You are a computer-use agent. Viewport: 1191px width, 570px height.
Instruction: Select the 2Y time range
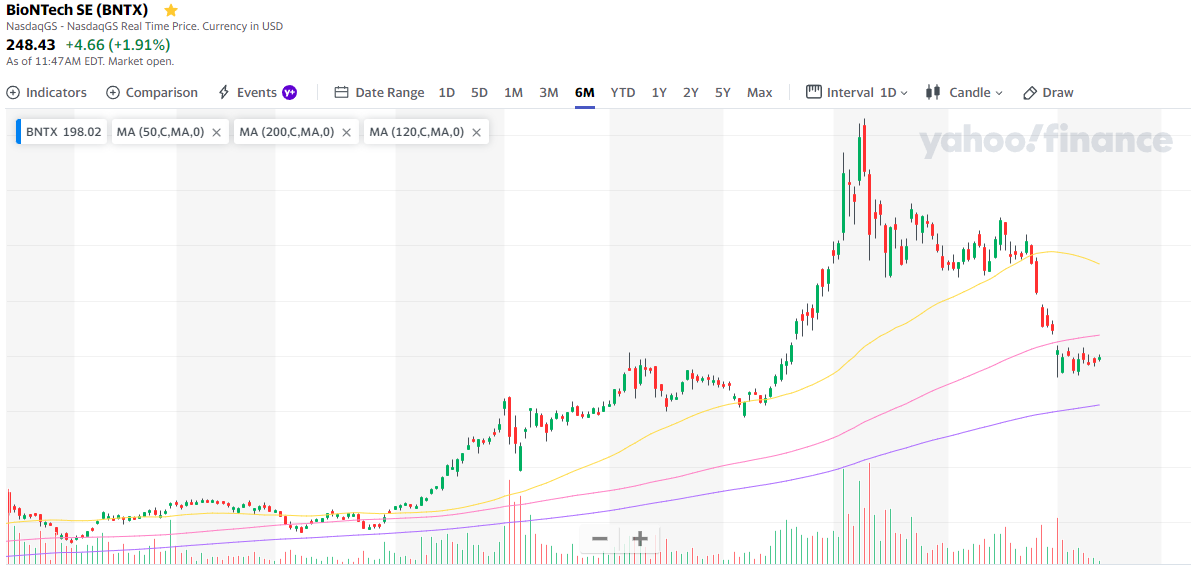point(690,93)
